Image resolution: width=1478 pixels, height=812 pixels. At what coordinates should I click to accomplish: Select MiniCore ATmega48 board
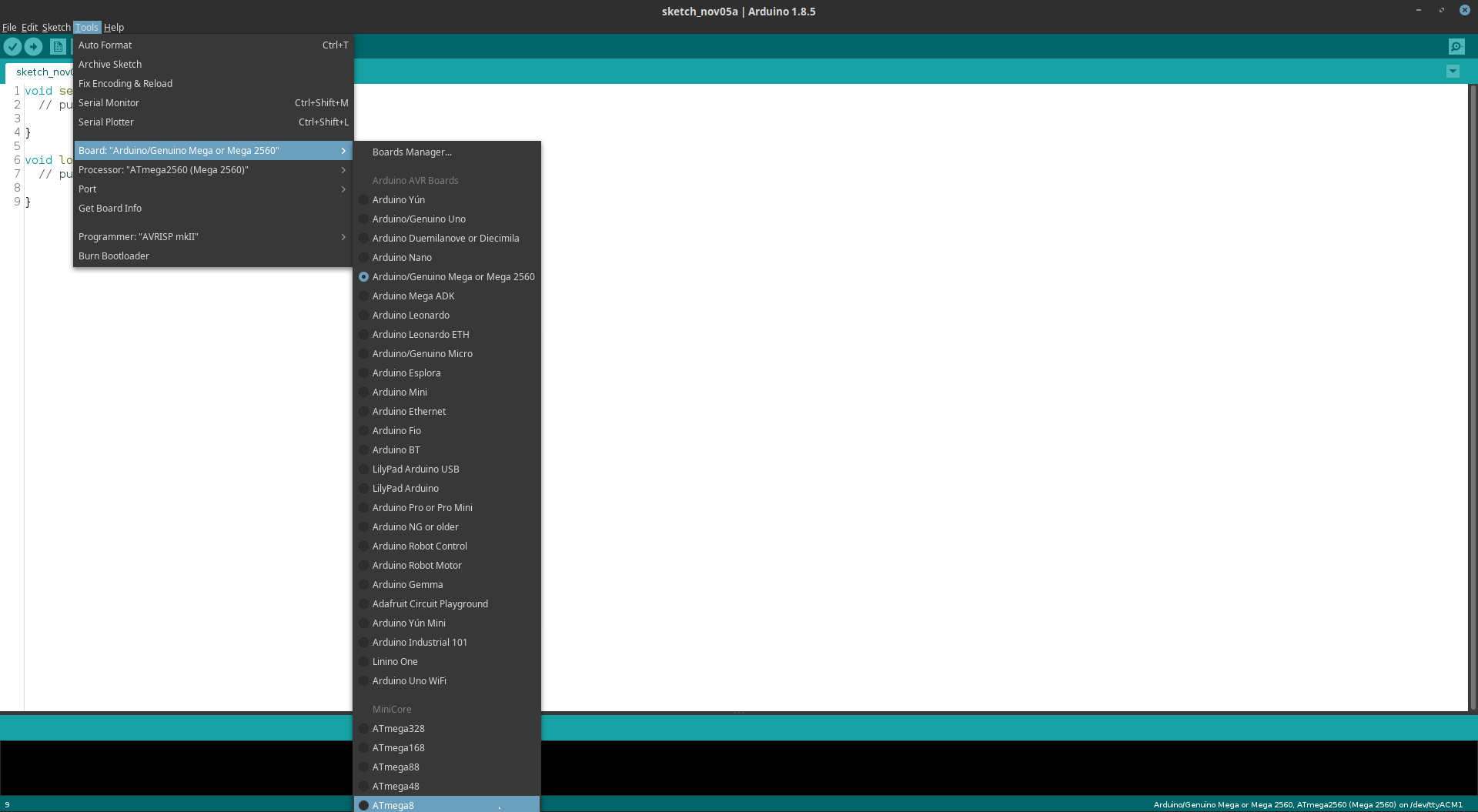click(447, 787)
